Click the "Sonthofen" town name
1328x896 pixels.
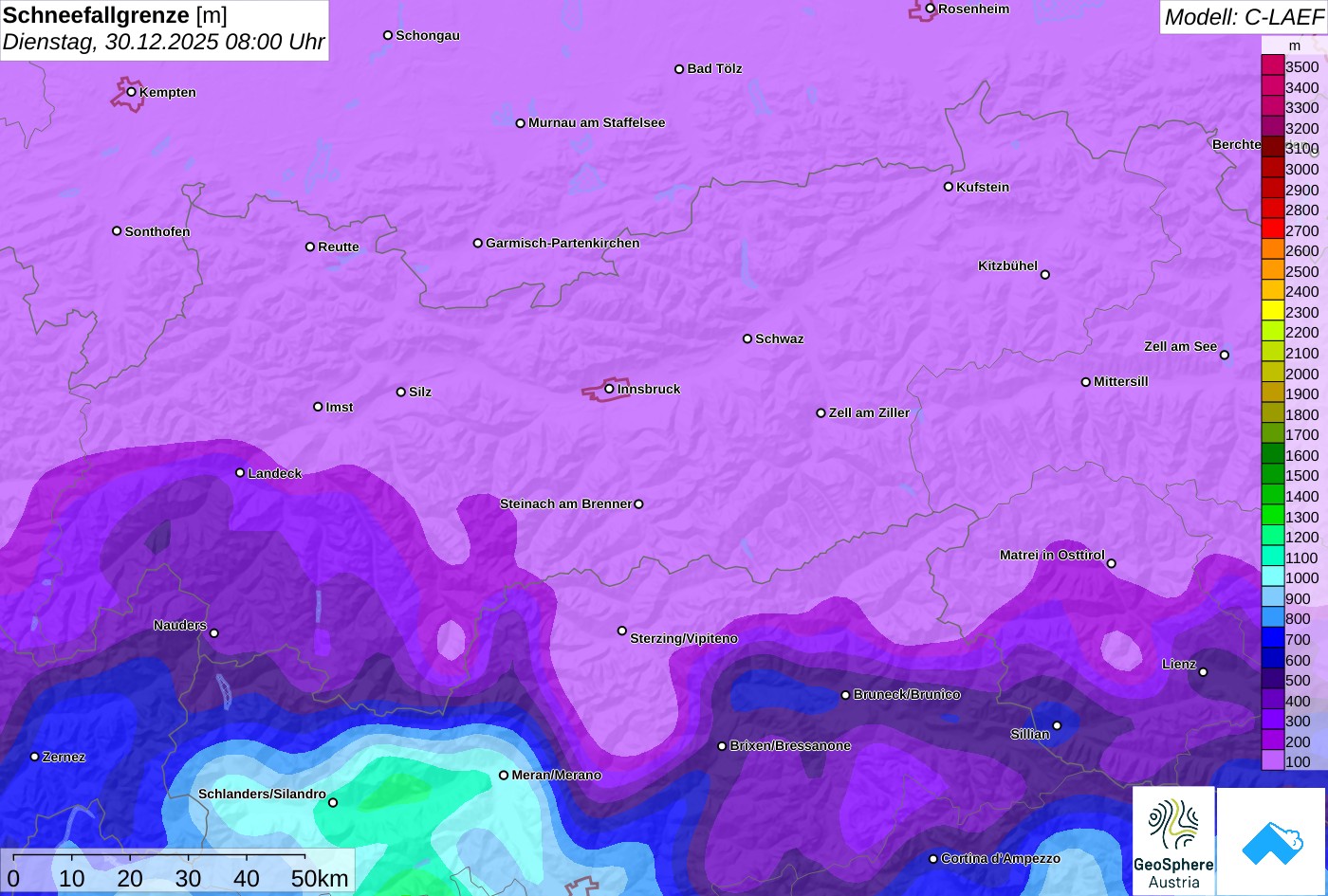(157, 231)
